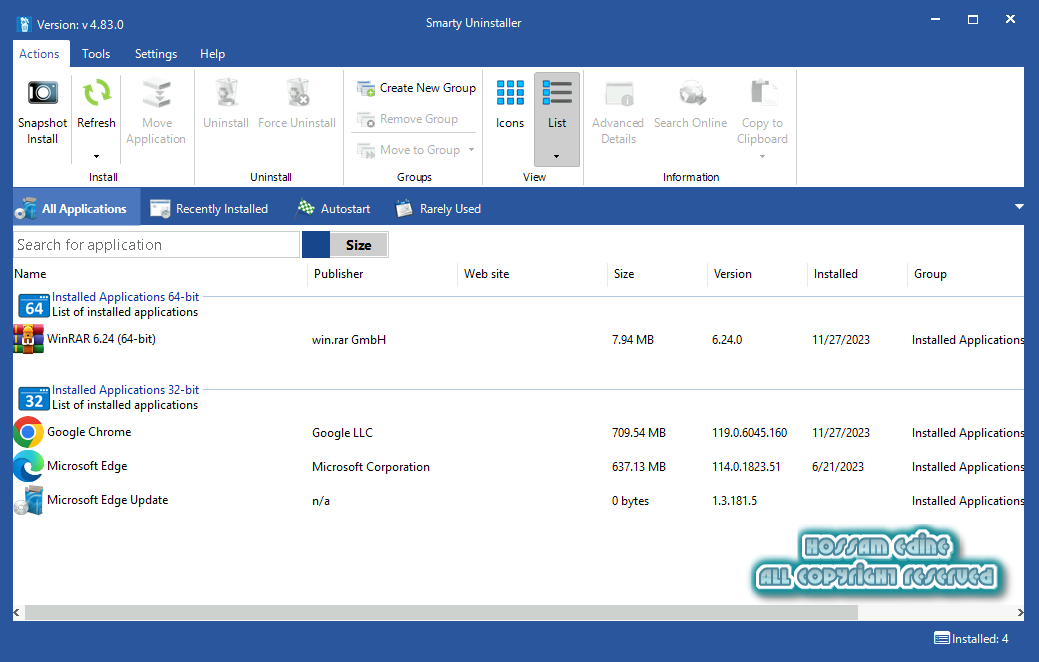Click the Force Uninstall icon
This screenshot has height=662, width=1039.
pyautogui.click(x=297, y=93)
